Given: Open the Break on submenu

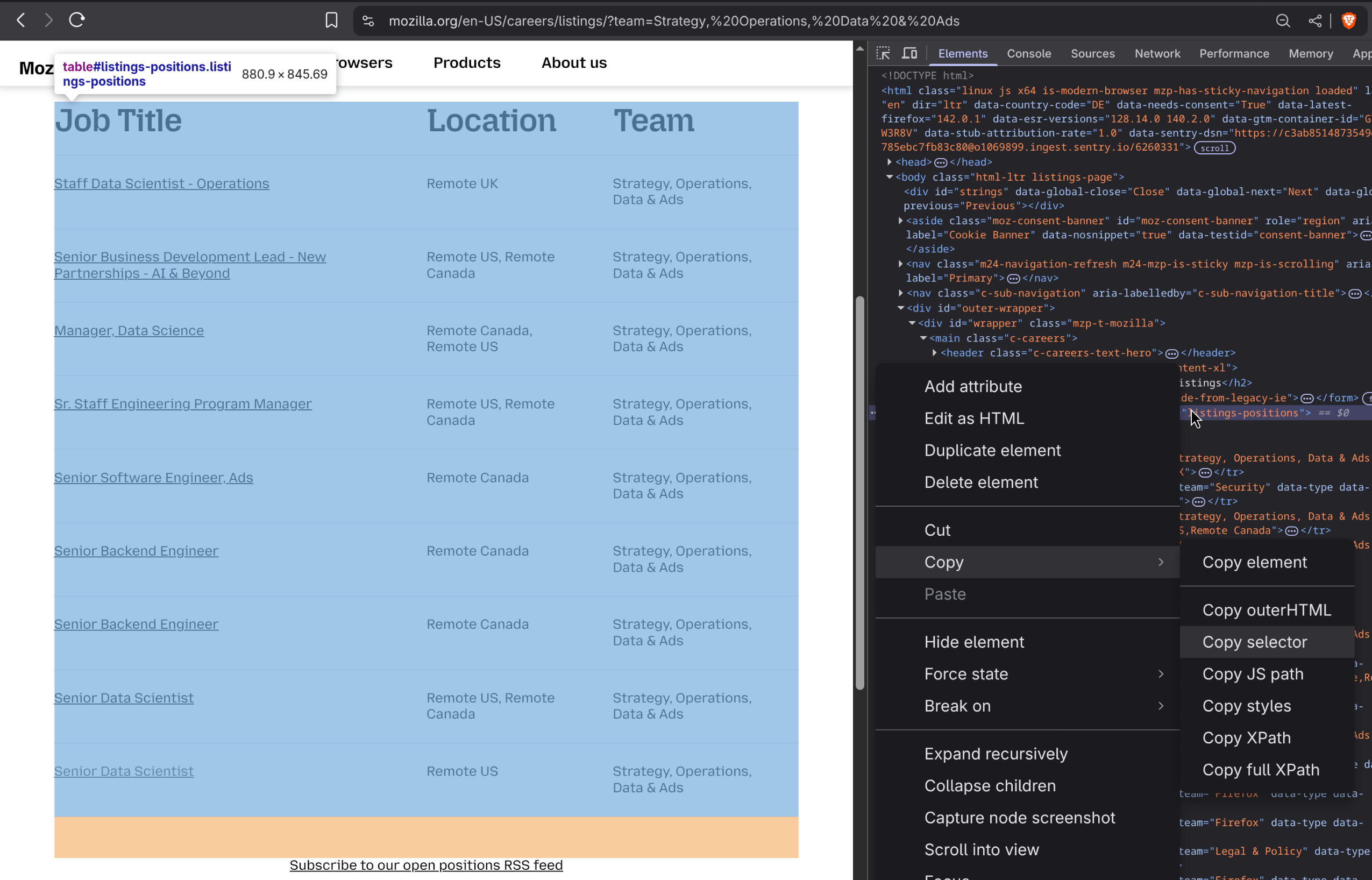Looking at the screenshot, I should click(1027, 707).
